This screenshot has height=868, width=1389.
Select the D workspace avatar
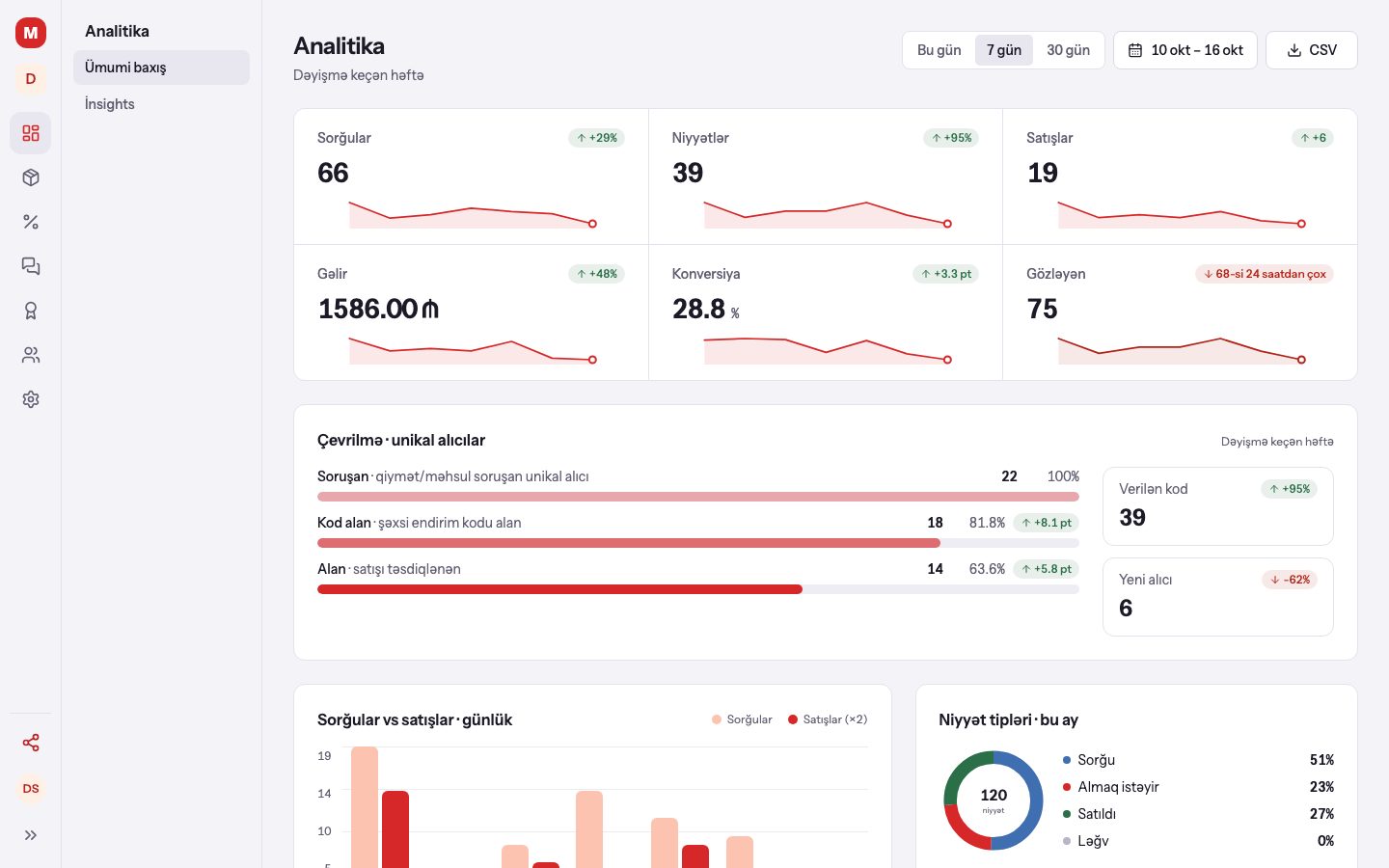[x=31, y=79]
